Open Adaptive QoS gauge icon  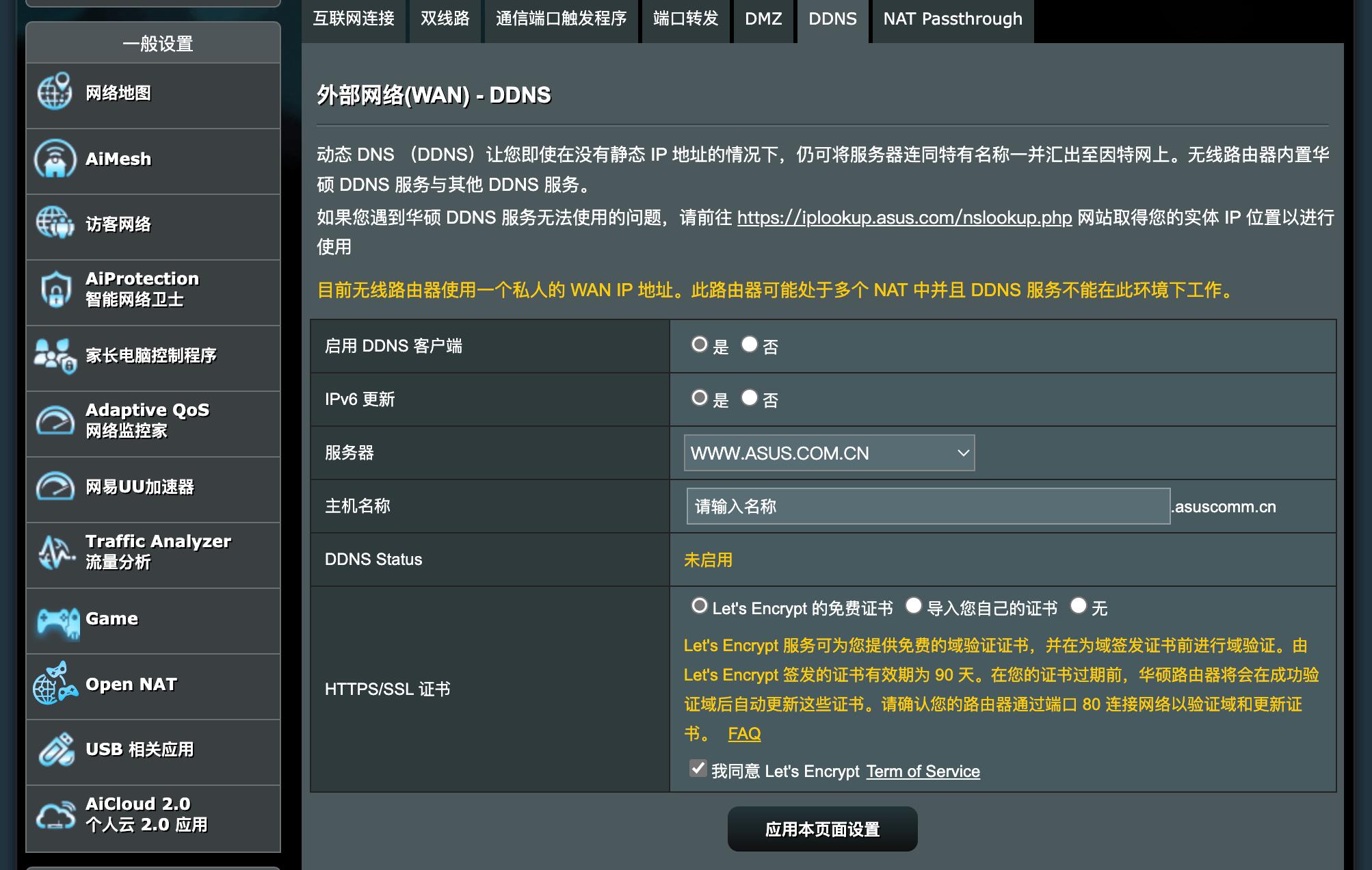55,421
